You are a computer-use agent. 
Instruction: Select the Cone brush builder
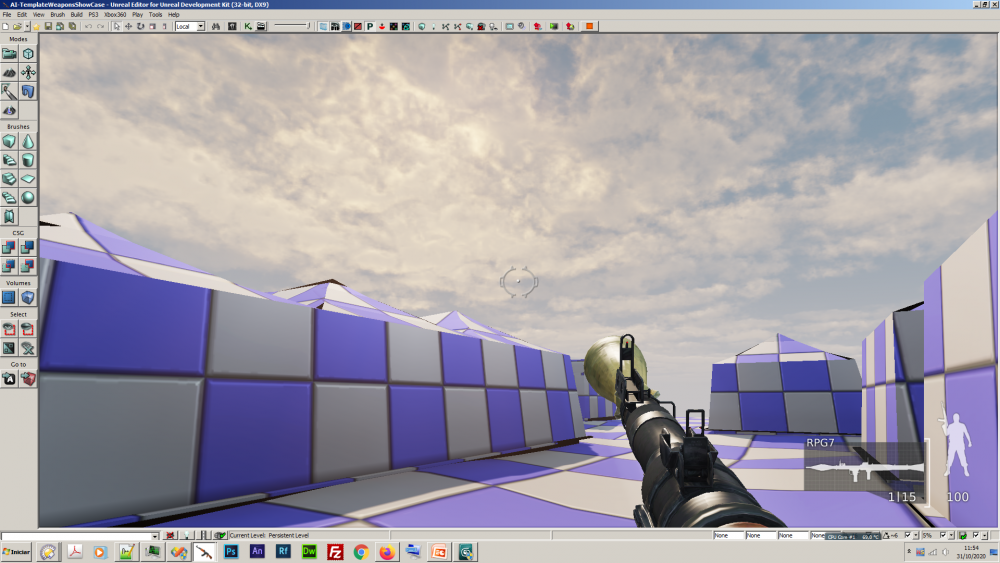28,142
